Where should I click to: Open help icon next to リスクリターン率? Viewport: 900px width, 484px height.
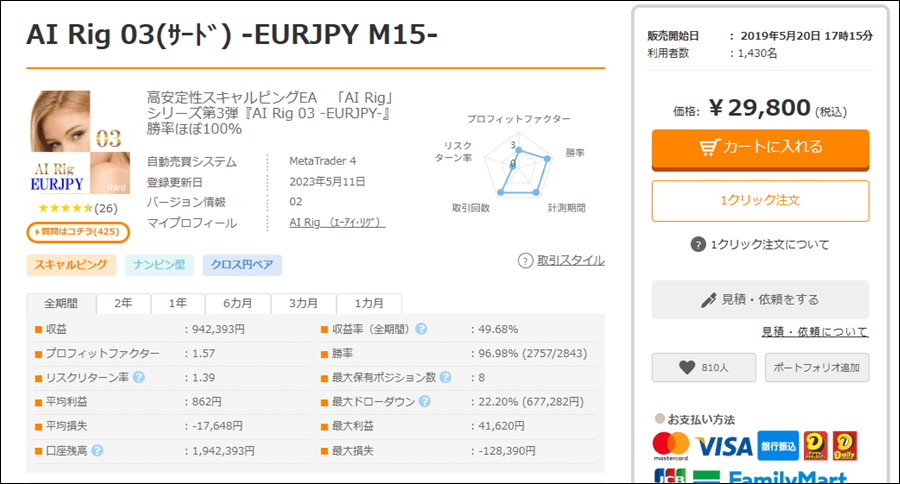pos(139,377)
